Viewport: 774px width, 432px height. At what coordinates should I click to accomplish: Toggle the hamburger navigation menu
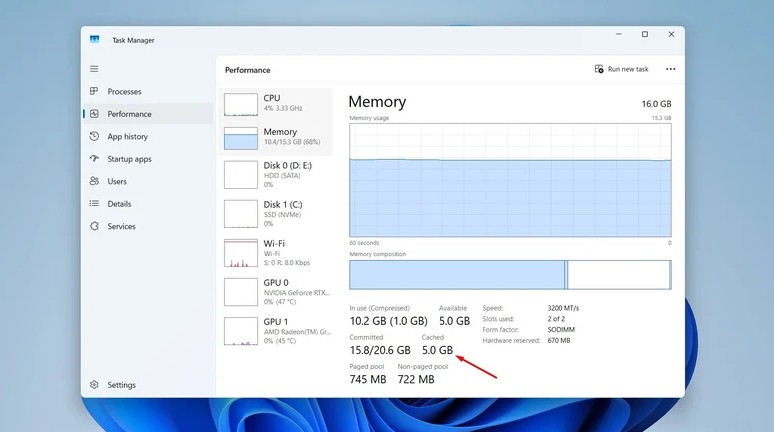95,69
